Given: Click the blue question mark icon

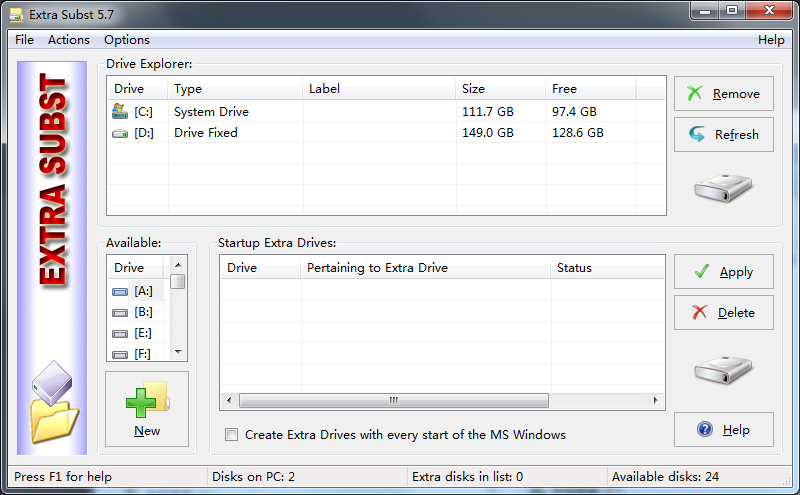Looking at the screenshot, I should (705, 429).
